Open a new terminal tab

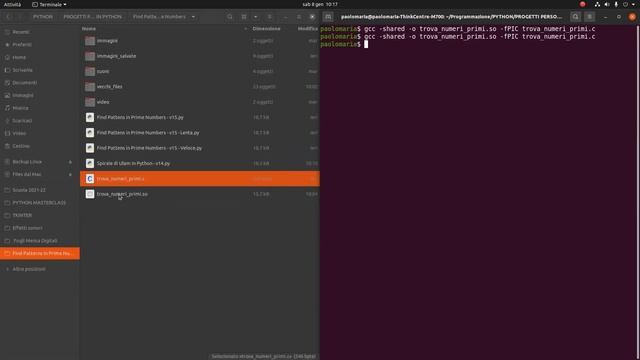[328, 17]
